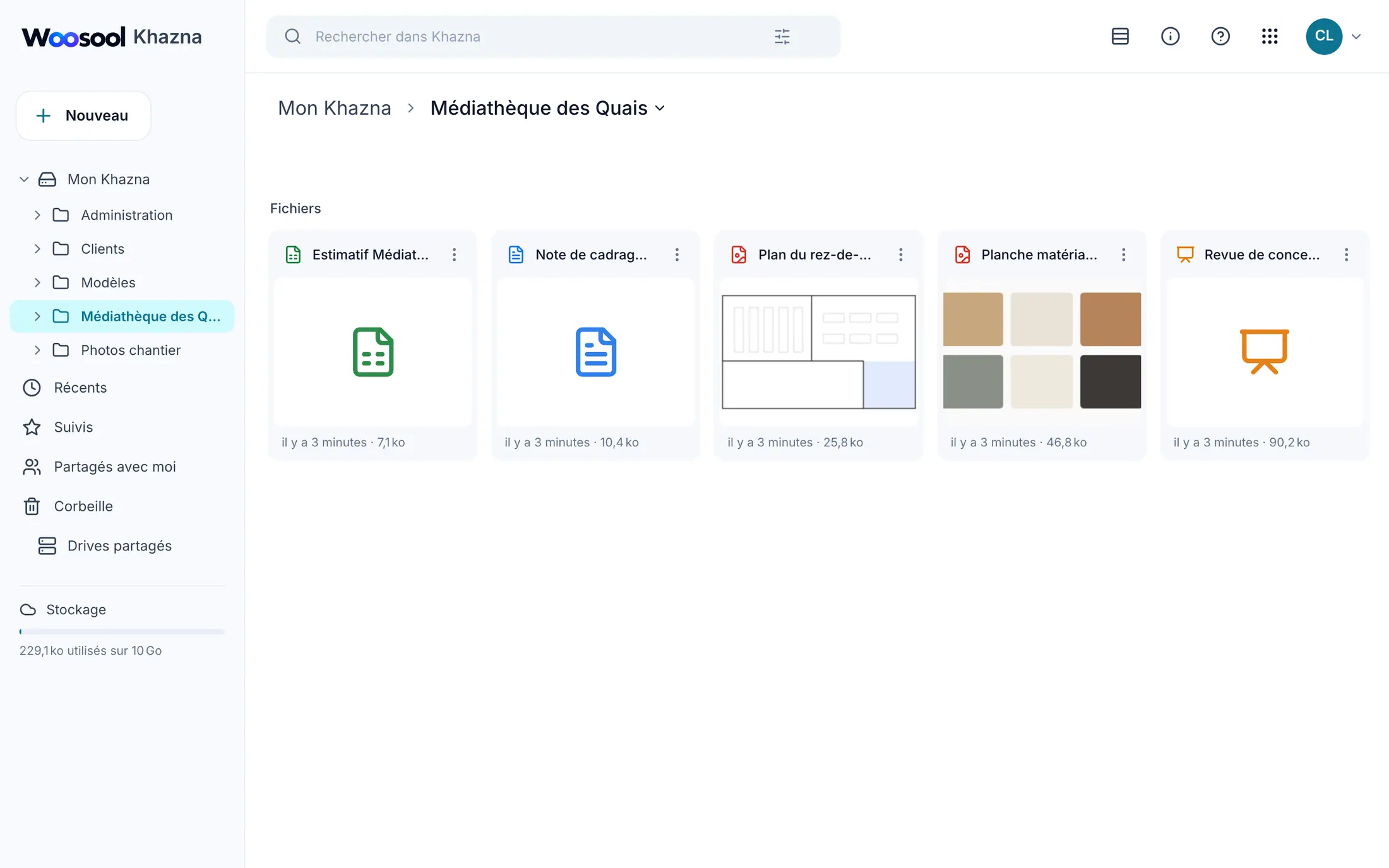
Task: Open account menu chevron next to CL
Action: point(1356,37)
